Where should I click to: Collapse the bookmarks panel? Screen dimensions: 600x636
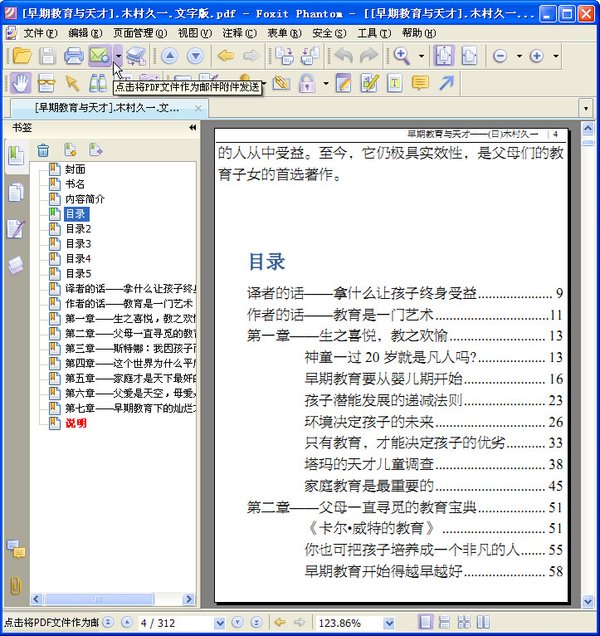click(x=193, y=128)
